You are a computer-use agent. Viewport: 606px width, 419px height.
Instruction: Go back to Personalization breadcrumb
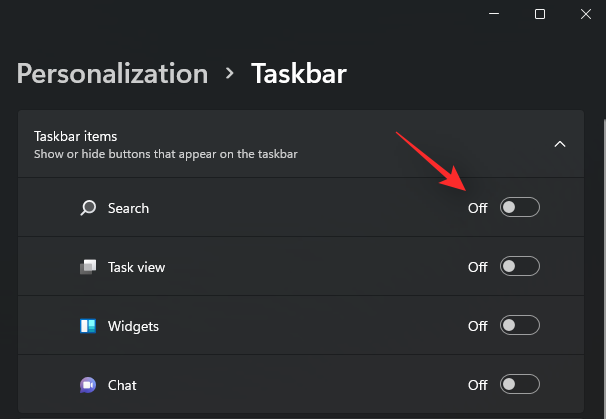(x=113, y=73)
